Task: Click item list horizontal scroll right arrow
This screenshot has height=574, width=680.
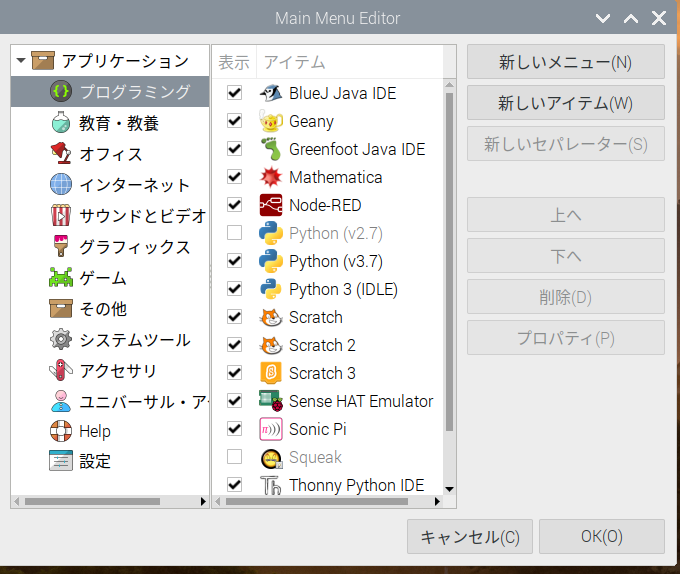Action: pyautogui.click(x=437, y=502)
